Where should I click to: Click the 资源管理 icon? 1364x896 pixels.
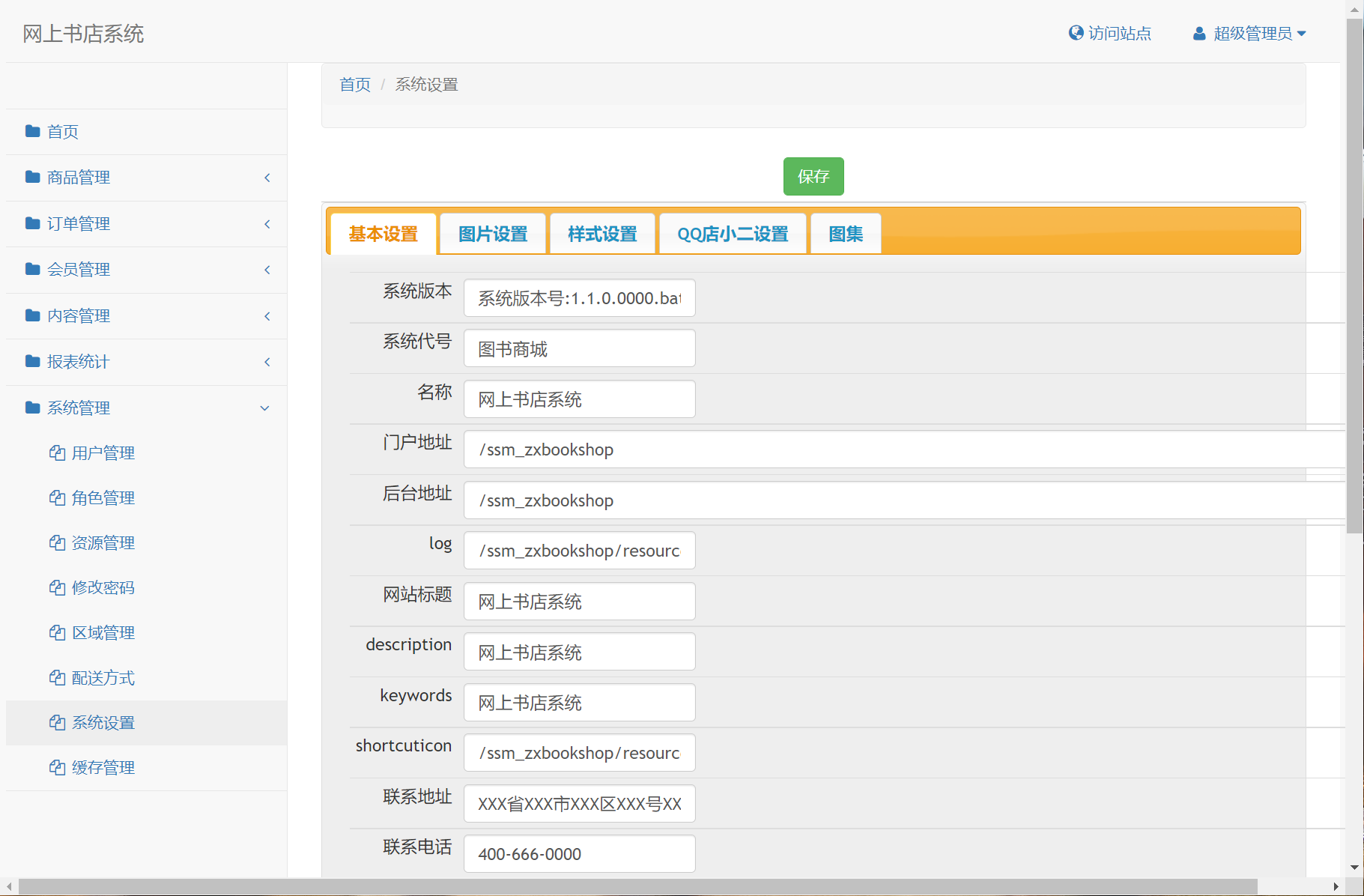click(58, 542)
